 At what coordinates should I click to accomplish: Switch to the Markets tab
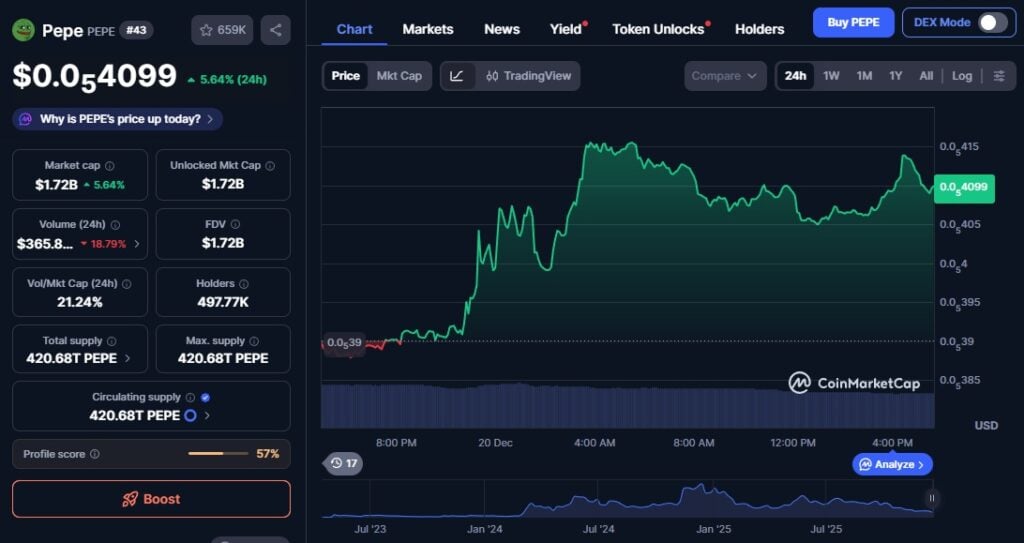pos(428,29)
